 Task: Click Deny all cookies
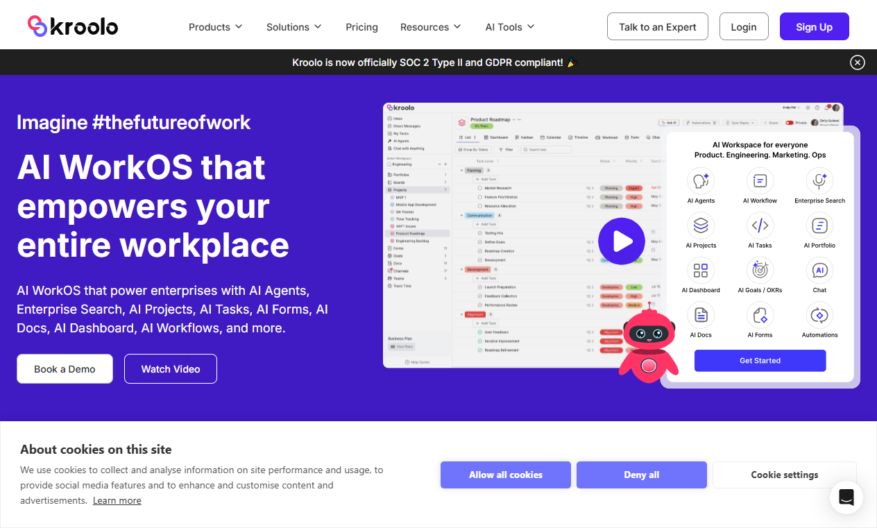point(641,475)
